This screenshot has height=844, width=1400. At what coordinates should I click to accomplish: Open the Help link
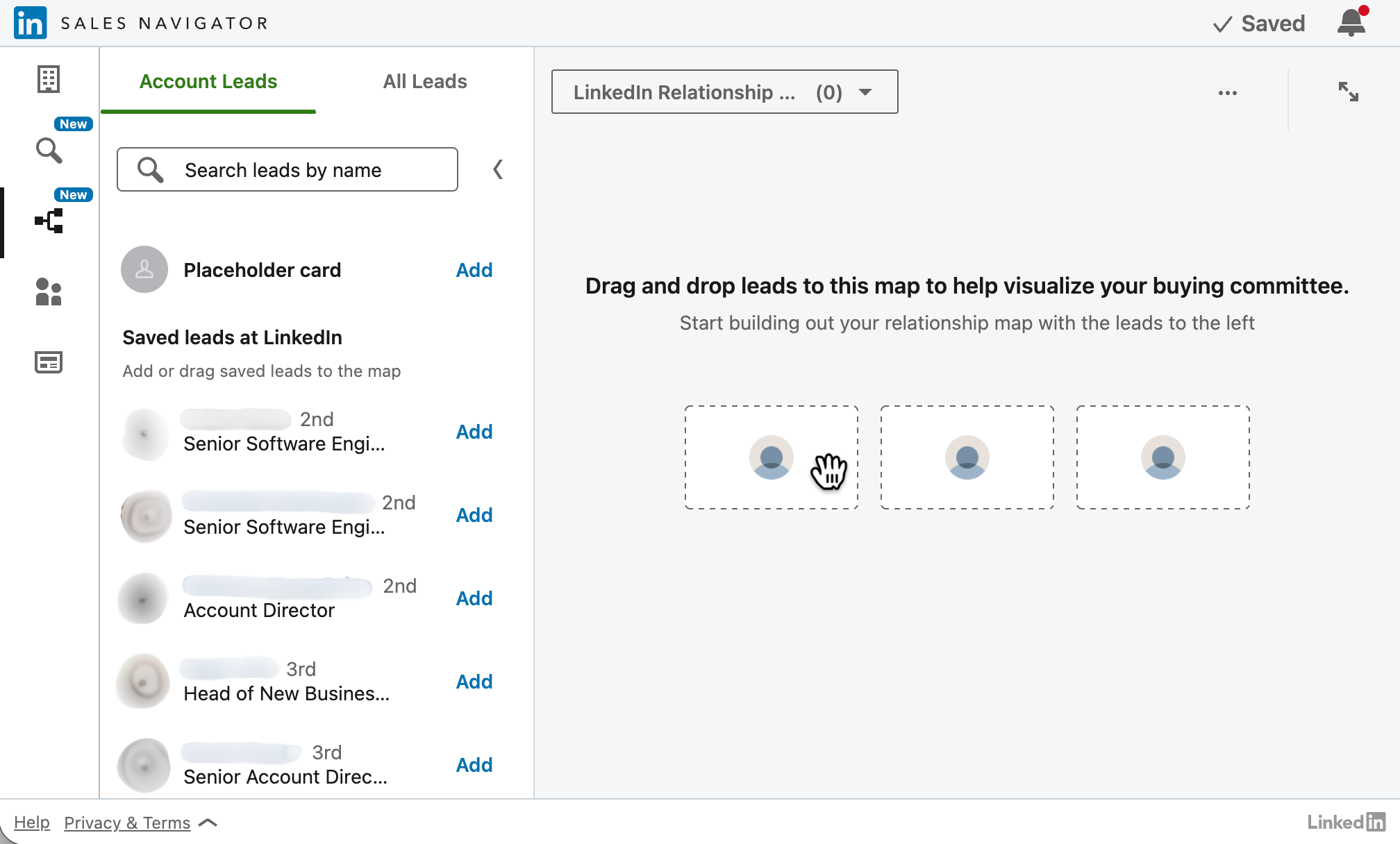coord(32,822)
